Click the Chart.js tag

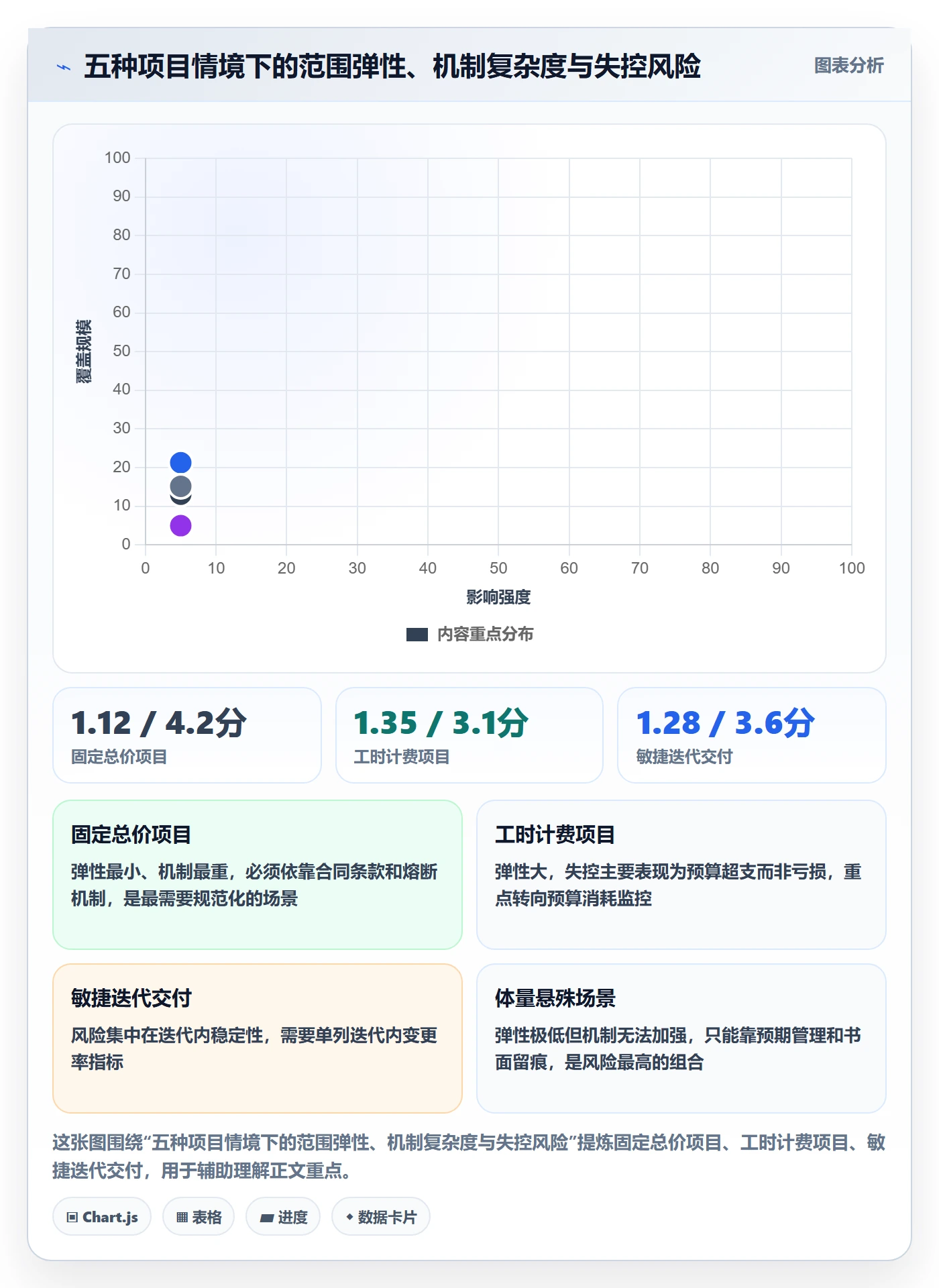[x=102, y=1217]
